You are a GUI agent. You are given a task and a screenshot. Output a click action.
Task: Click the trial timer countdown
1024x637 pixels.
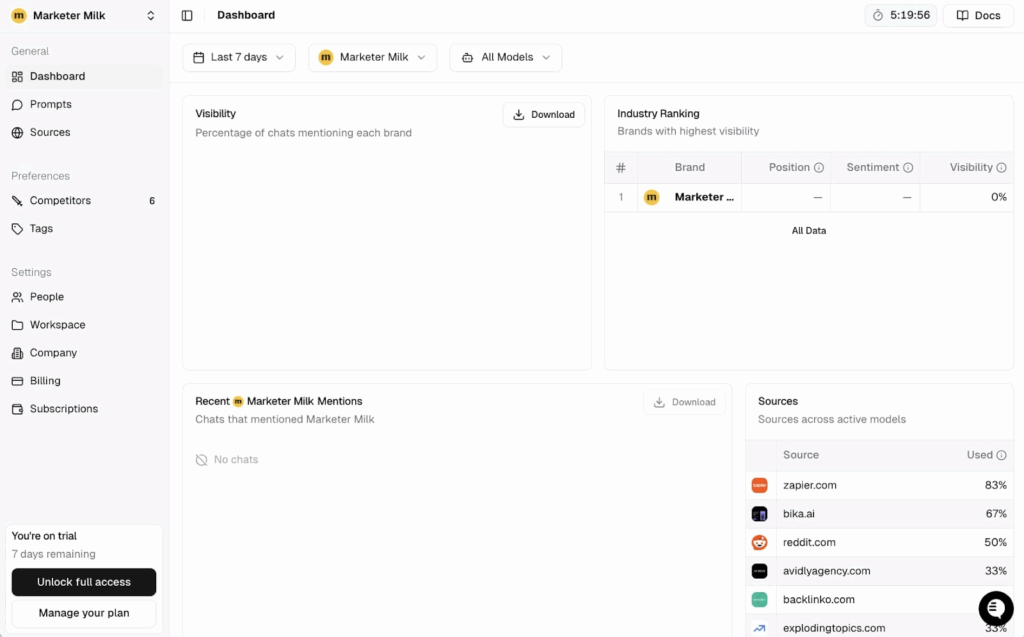click(x=900, y=16)
